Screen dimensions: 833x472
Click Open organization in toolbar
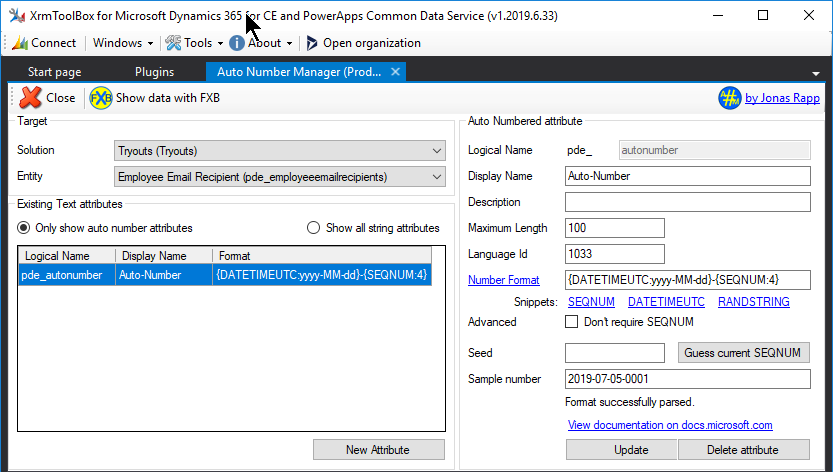click(x=363, y=43)
